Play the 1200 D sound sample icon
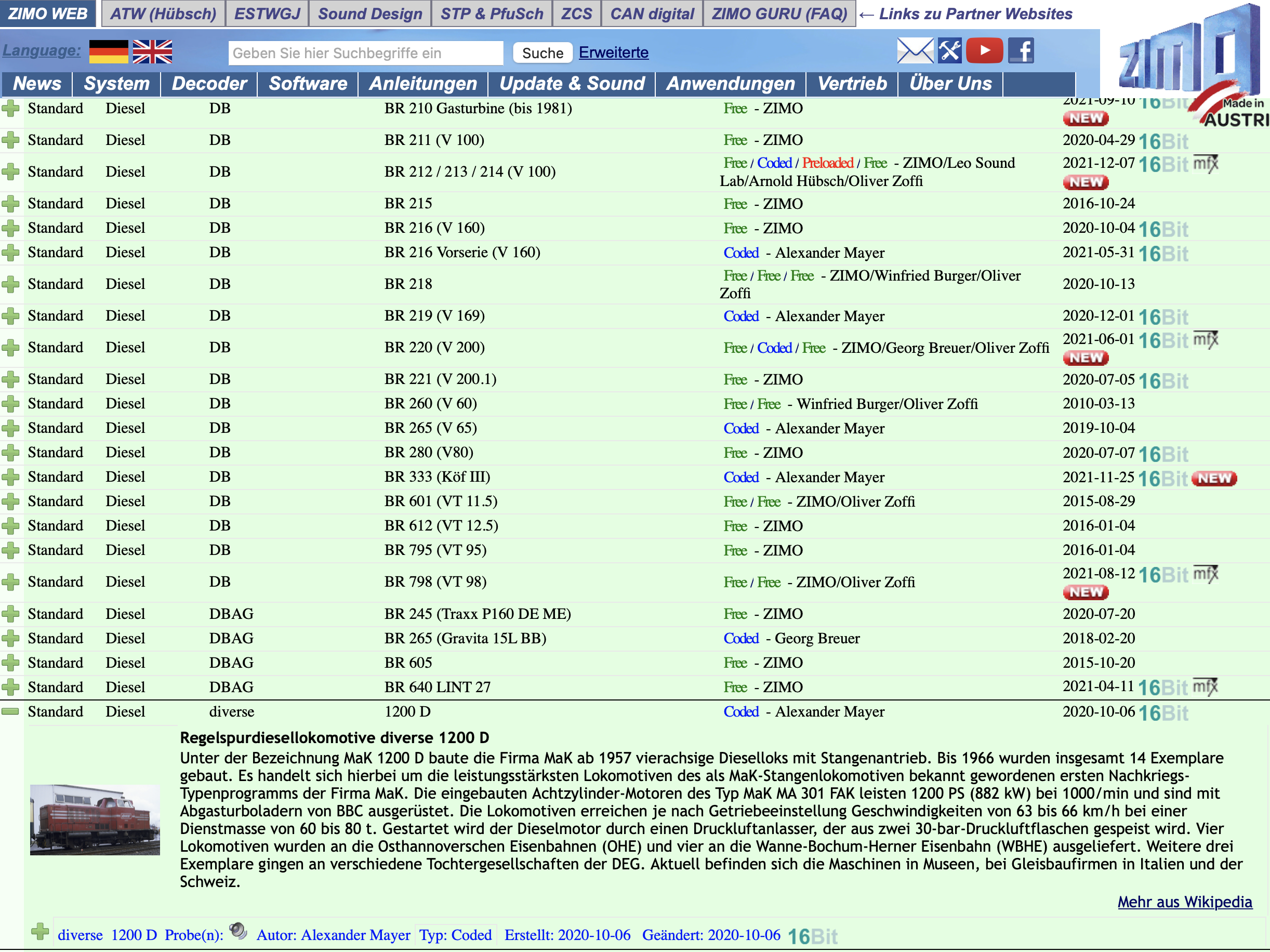 [x=237, y=930]
